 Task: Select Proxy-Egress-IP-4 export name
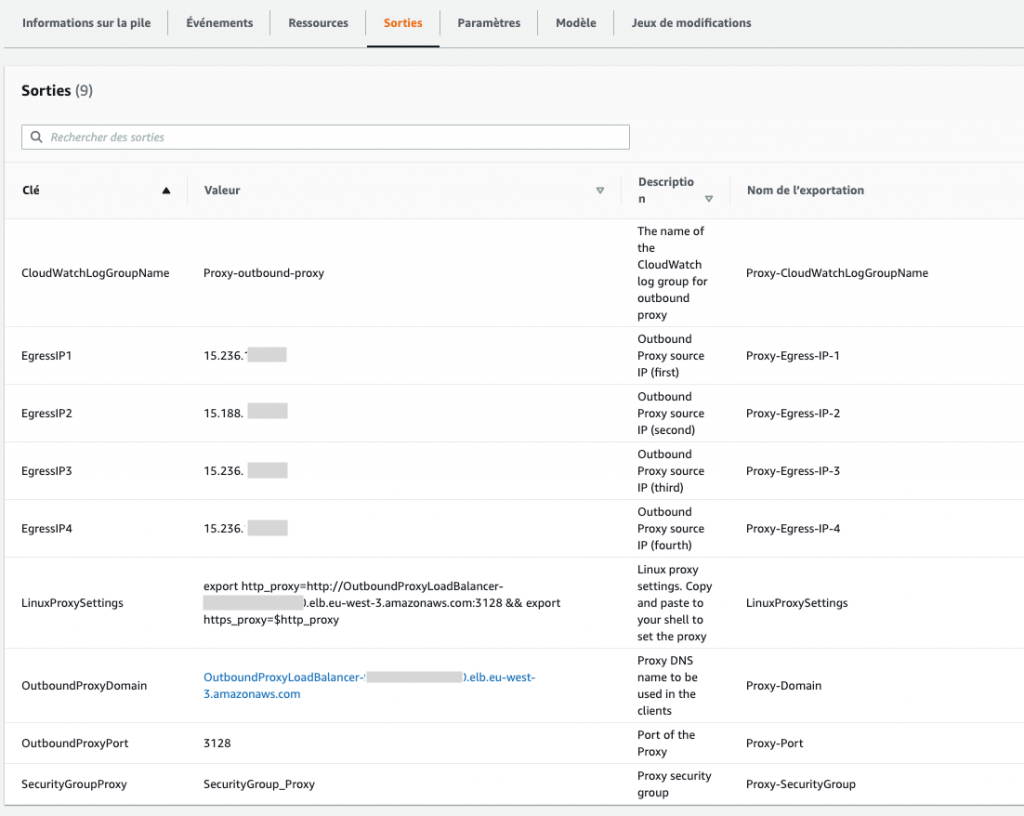click(x=793, y=529)
